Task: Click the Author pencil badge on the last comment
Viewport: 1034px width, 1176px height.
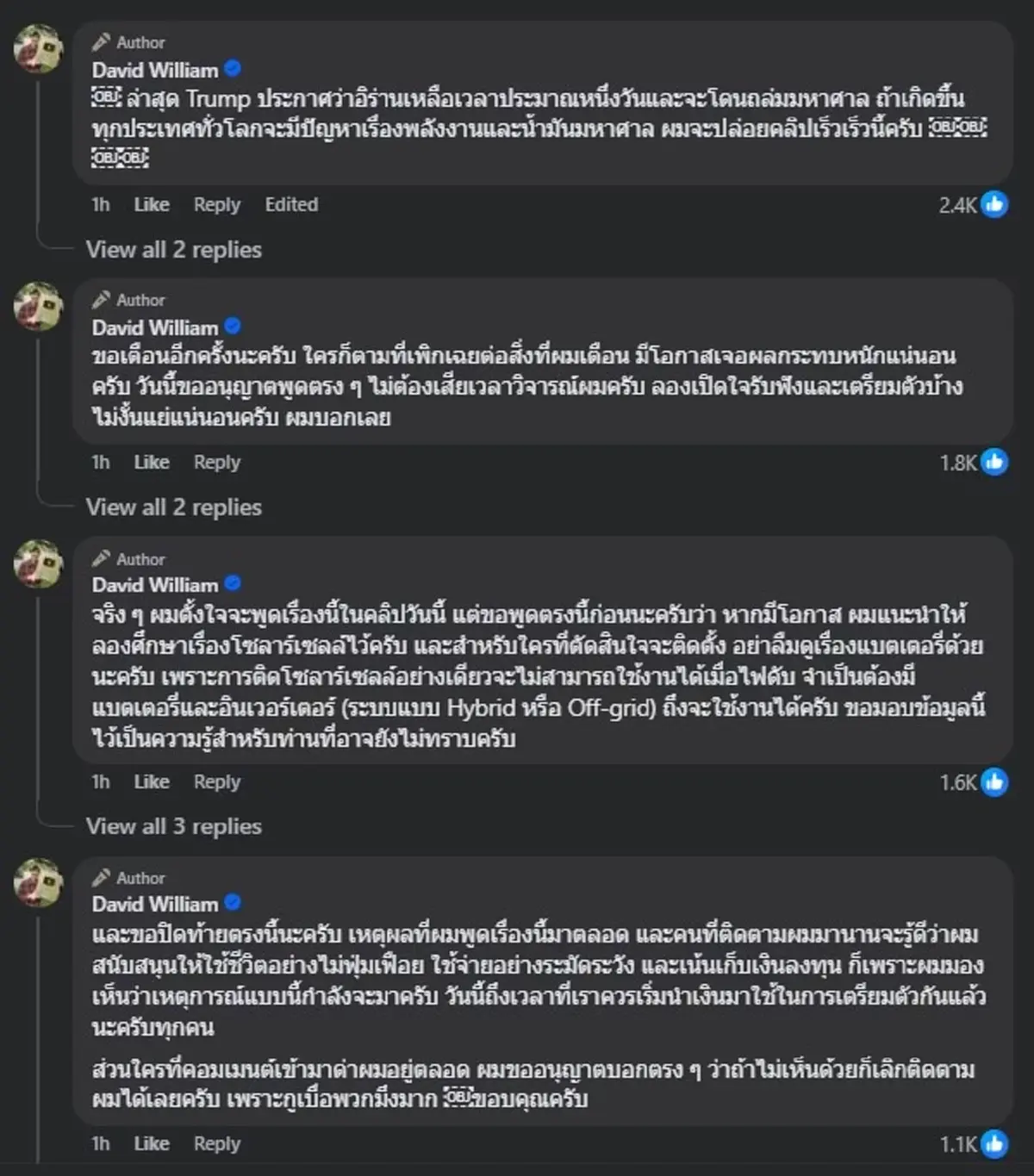Action: click(103, 877)
